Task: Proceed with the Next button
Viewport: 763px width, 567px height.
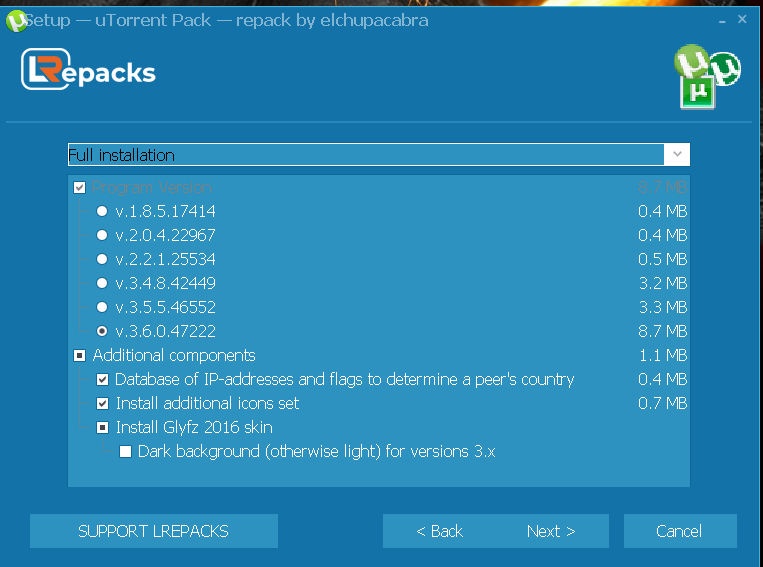Action: (551, 531)
